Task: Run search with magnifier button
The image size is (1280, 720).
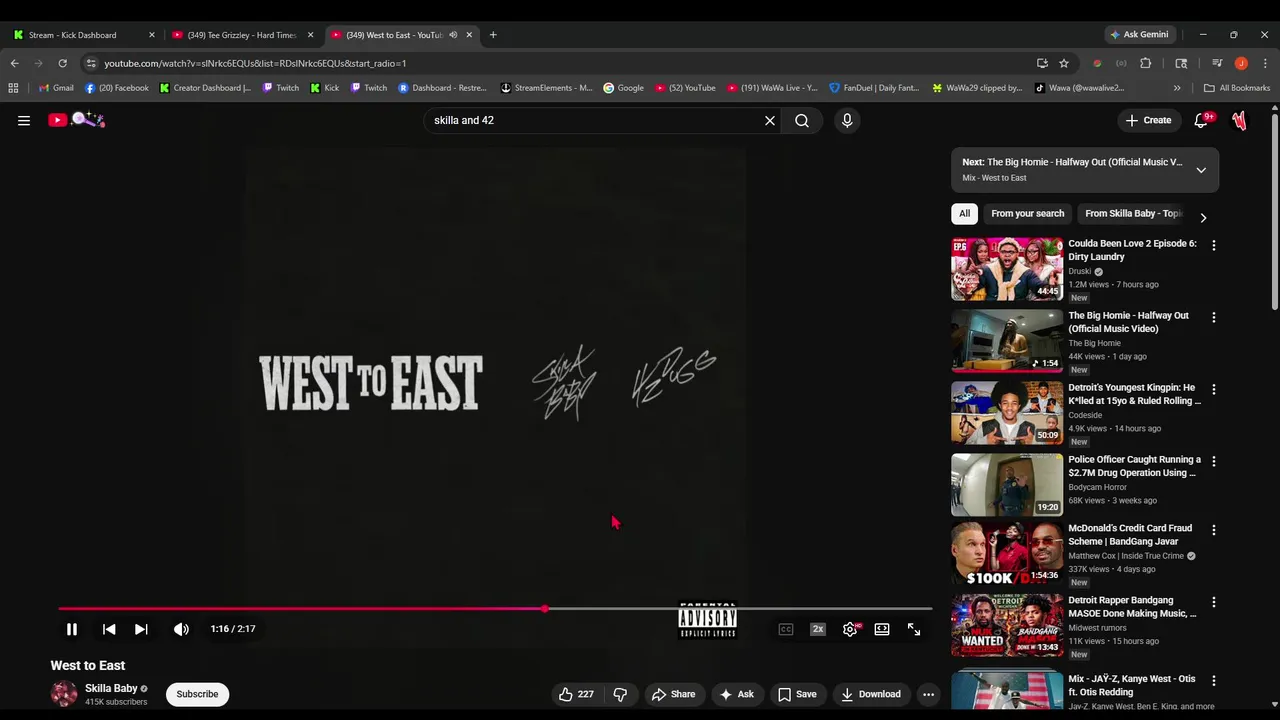Action: pyautogui.click(x=802, y=120)
